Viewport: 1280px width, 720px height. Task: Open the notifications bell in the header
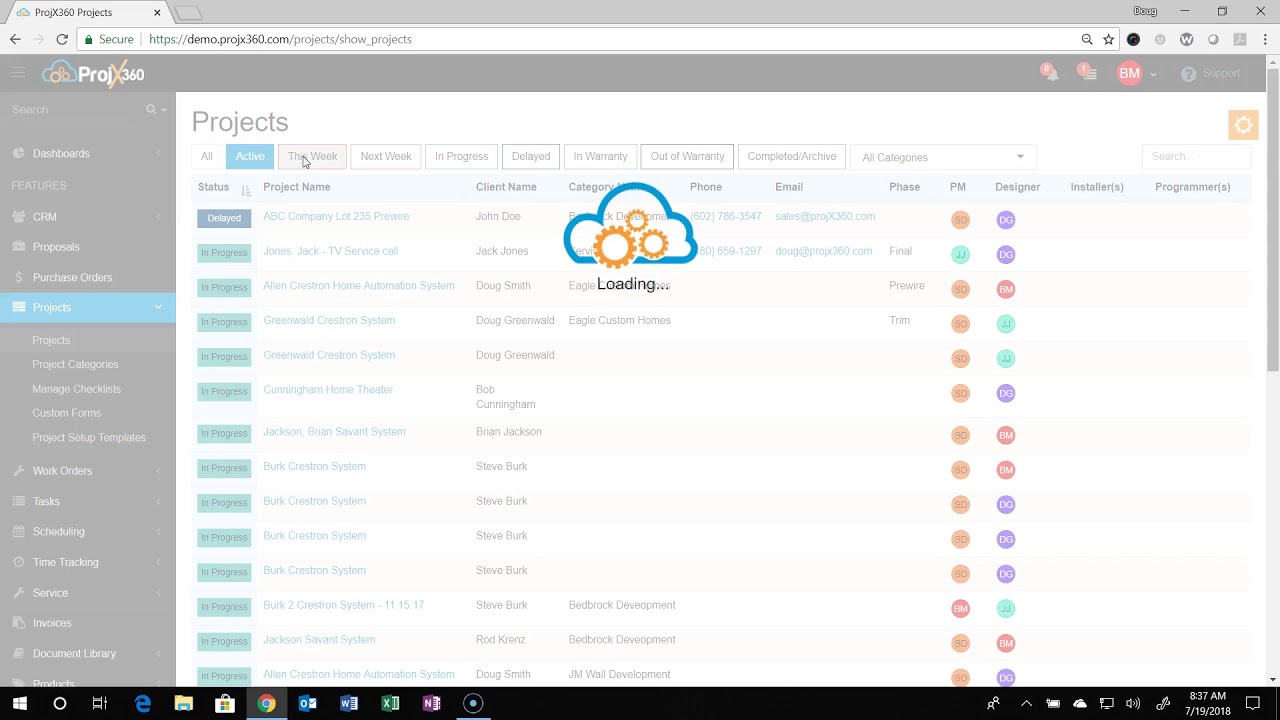(1050, 73)
